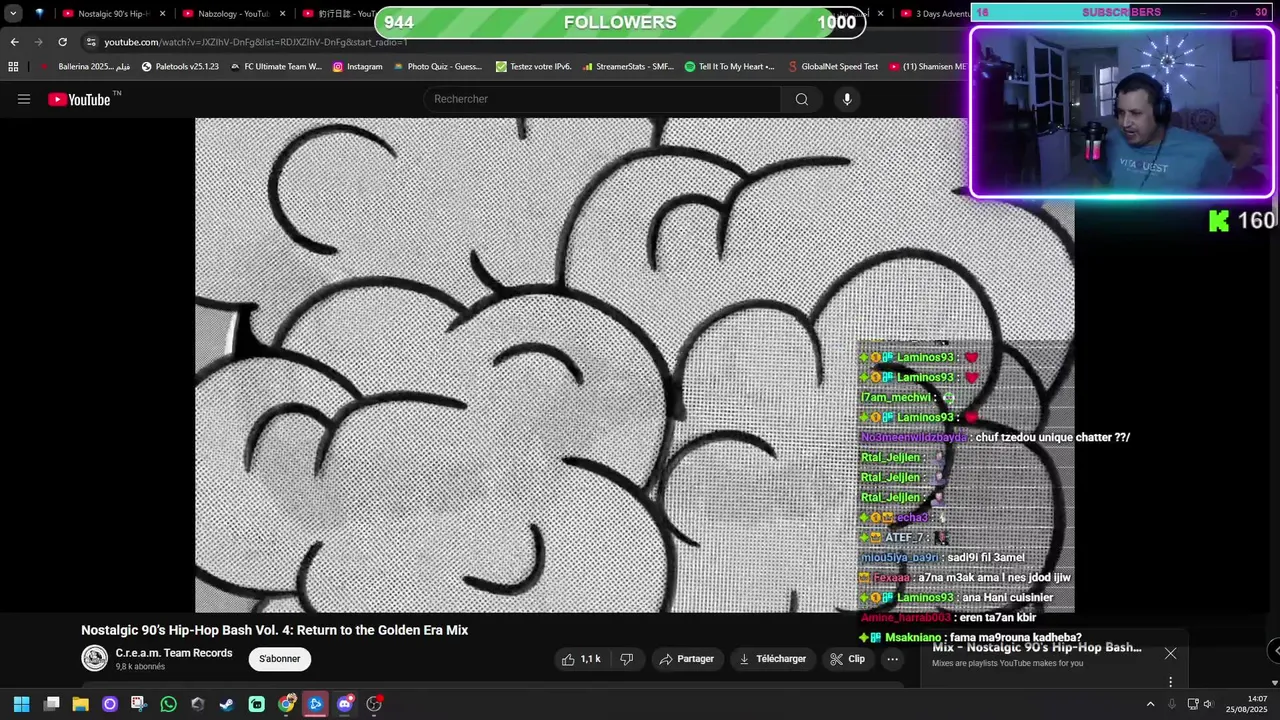Open the Tell It To My Heart bookmark
The width and height of the screenshot is (1280, 720).
pyautogui.click(x=730, y=67)
